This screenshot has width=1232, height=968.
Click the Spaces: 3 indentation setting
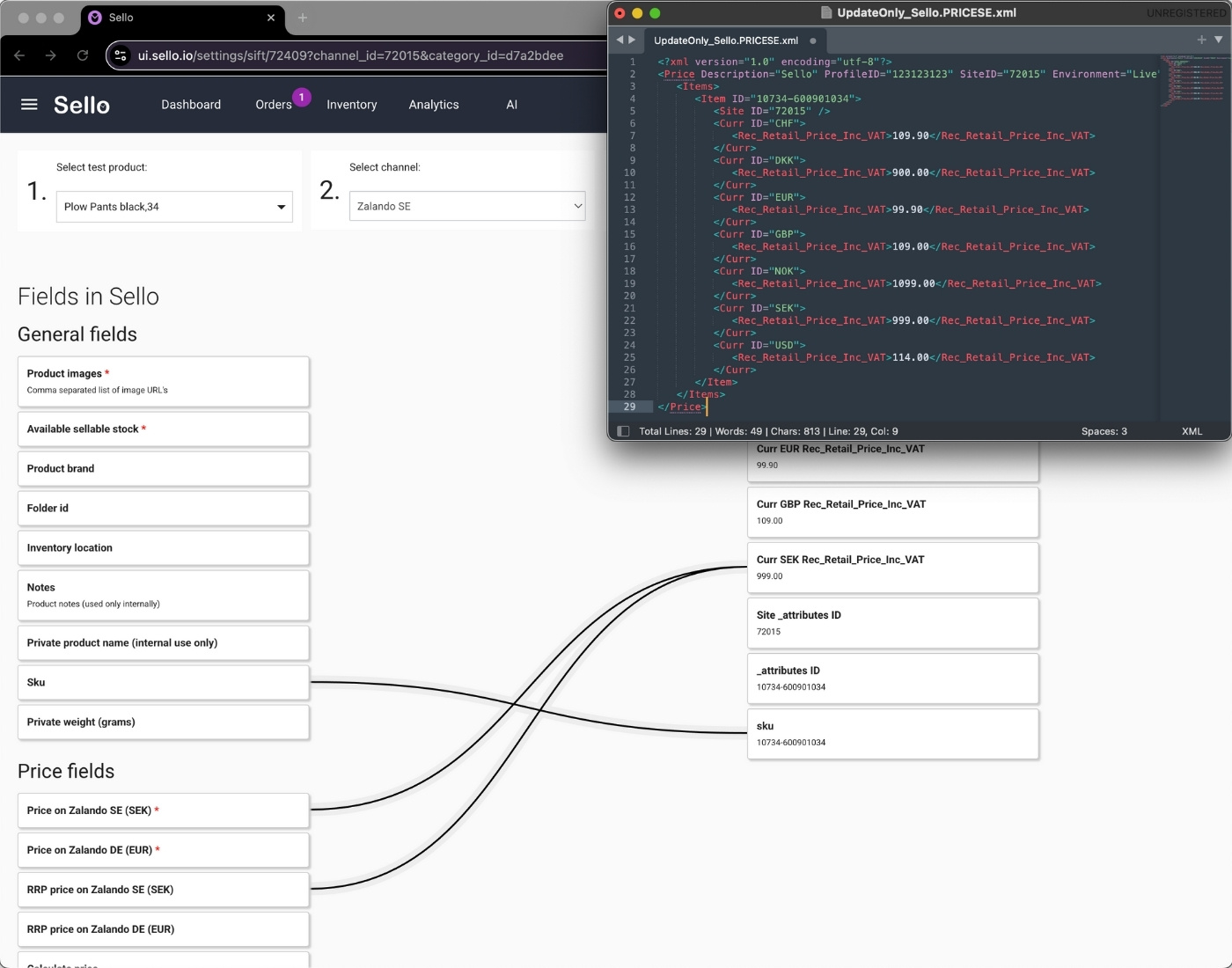(1104, 431)
